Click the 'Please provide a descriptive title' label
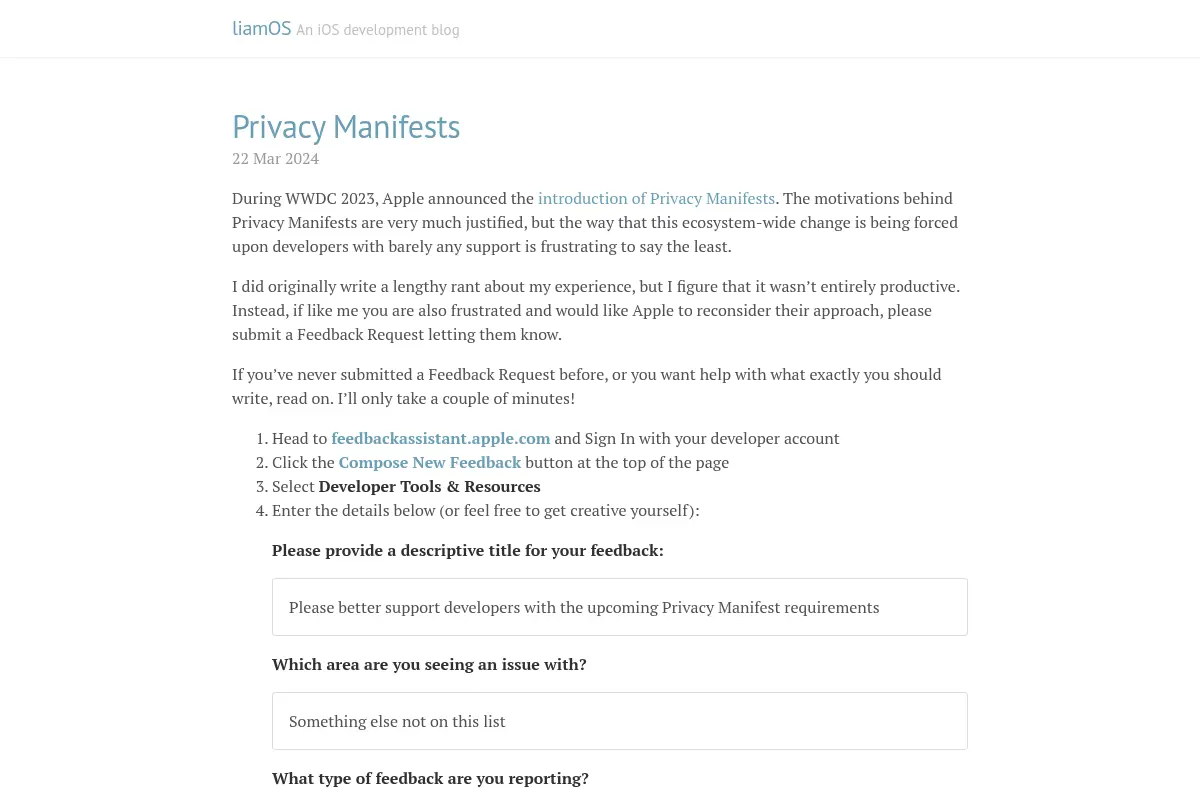Viewport: 1200px width, 800px height. pos(468,550)
